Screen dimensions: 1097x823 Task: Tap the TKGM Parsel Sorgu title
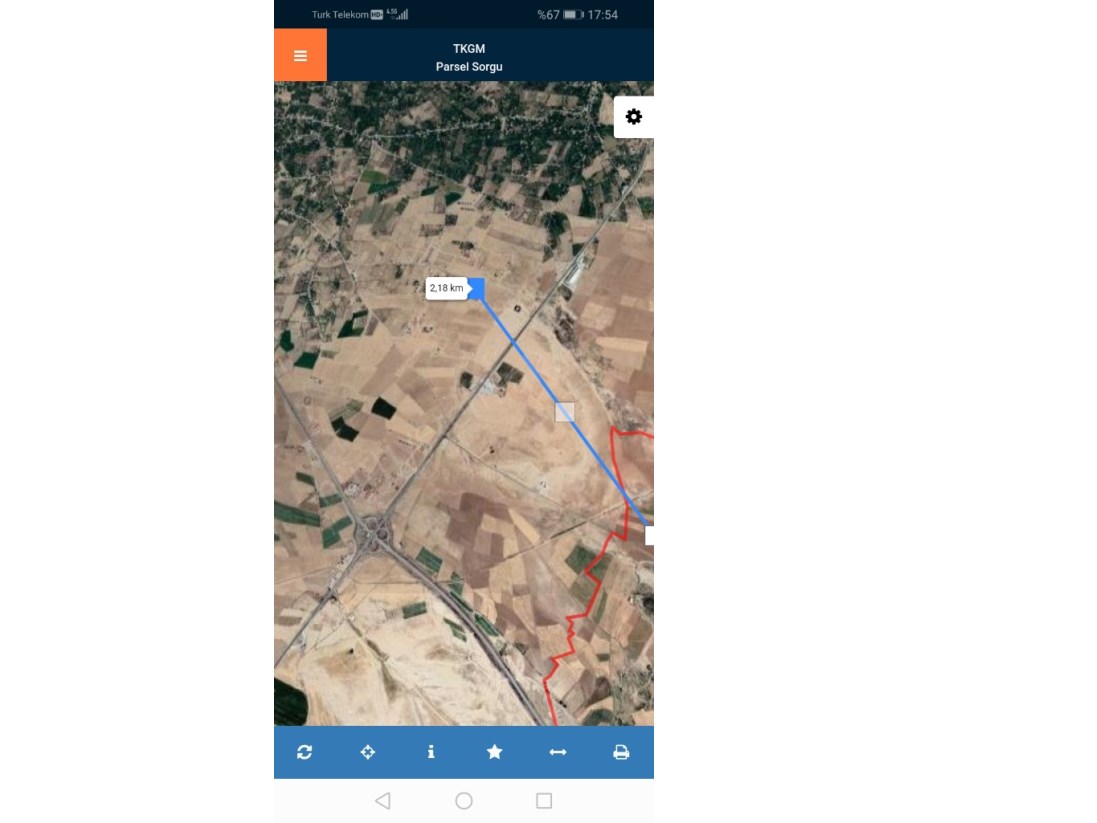pos(469,57)
